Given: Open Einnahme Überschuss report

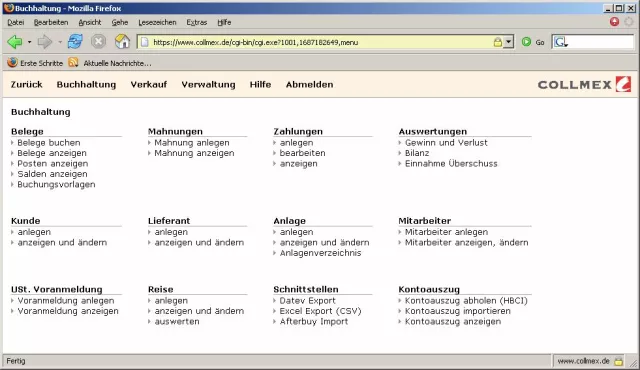Looking at the screenshot, I should pyautogui.click(x=451, y=164).
